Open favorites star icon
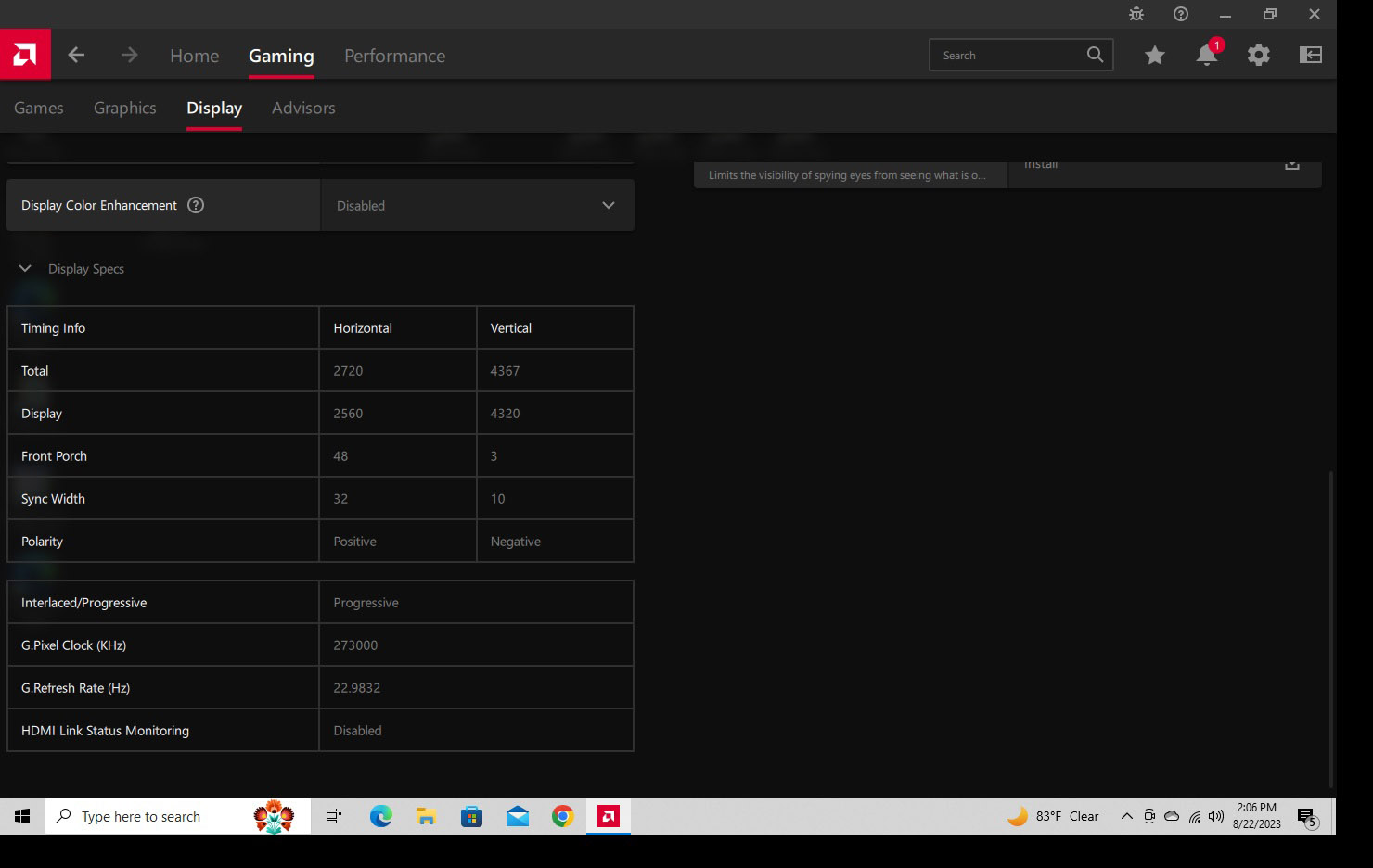This screenshot has width=1373, height=868. click(x=1155, y=56)
